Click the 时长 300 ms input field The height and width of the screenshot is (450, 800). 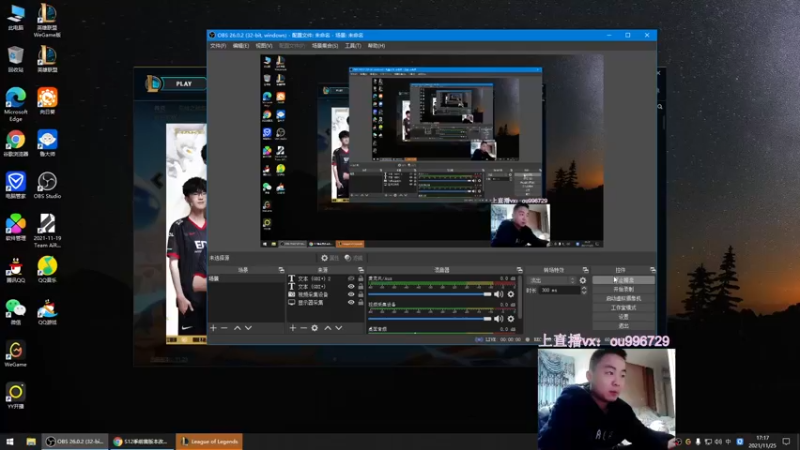(x=560, y=290)
